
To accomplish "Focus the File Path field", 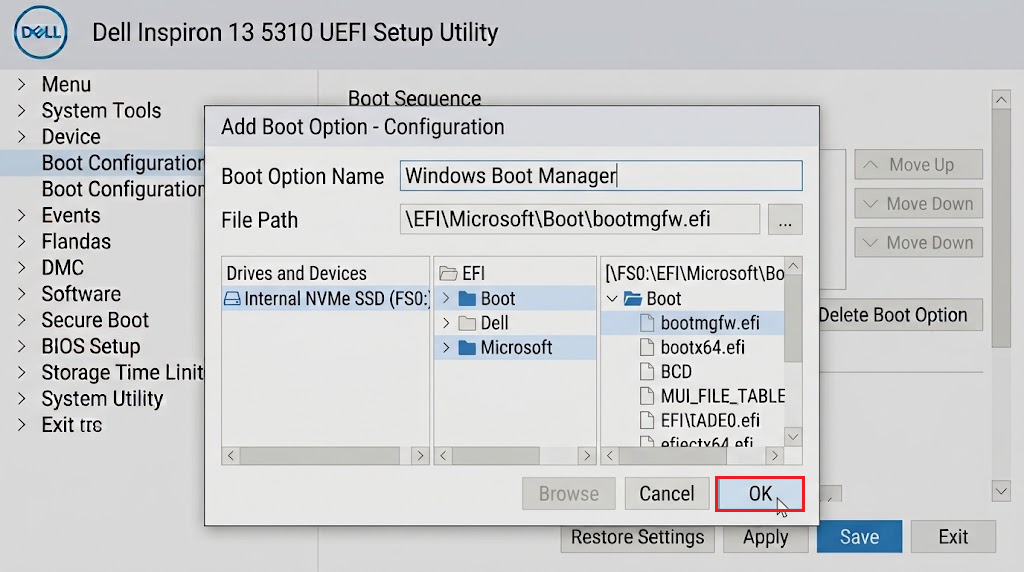I will (x=580, y=219).
